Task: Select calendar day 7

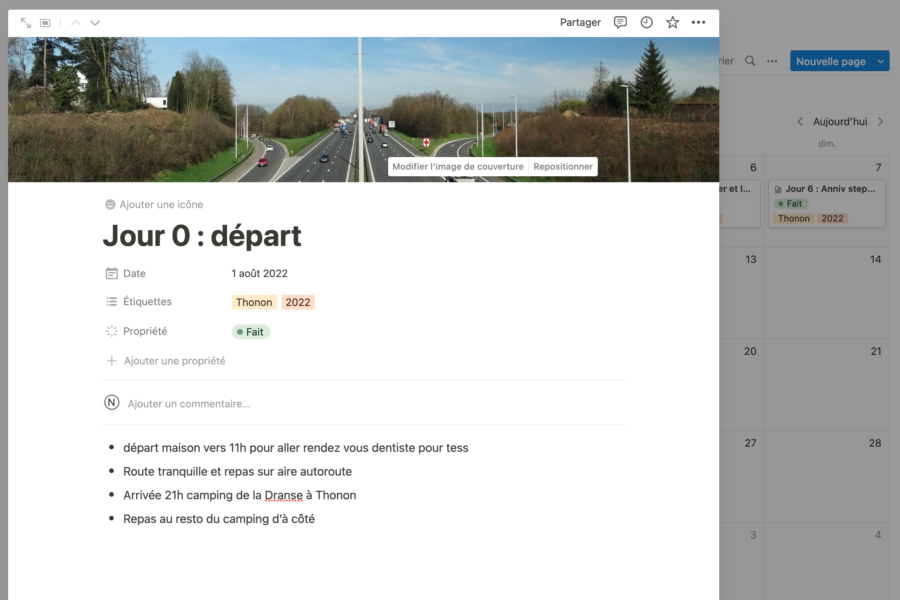Action: pyautogui.click(x=878, y=168)
